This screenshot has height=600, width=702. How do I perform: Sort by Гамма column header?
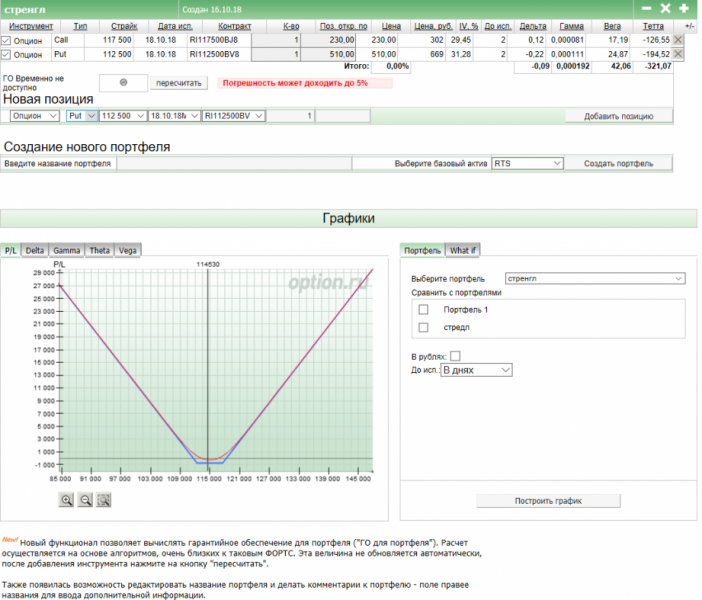click(571, 26)
